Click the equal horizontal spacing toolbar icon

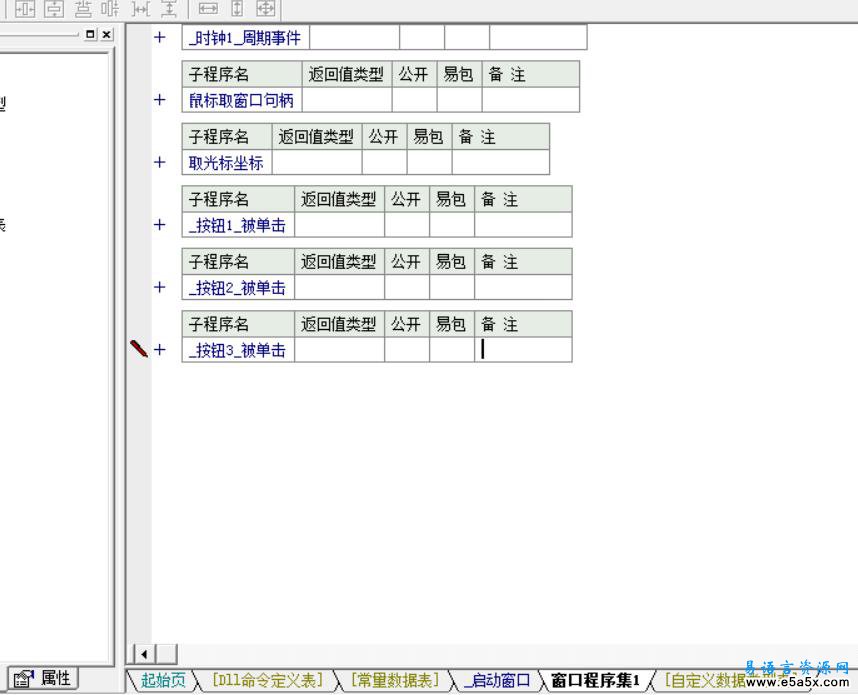point(142,8)
